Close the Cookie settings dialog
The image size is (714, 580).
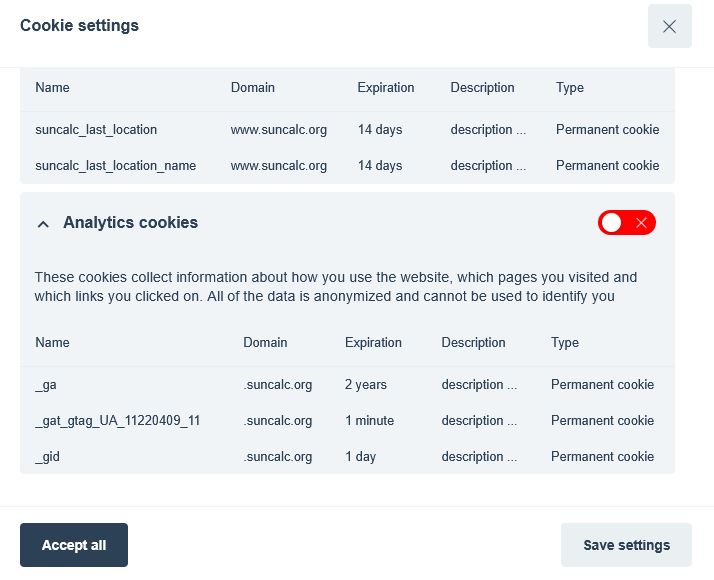(x=669, y=27)
